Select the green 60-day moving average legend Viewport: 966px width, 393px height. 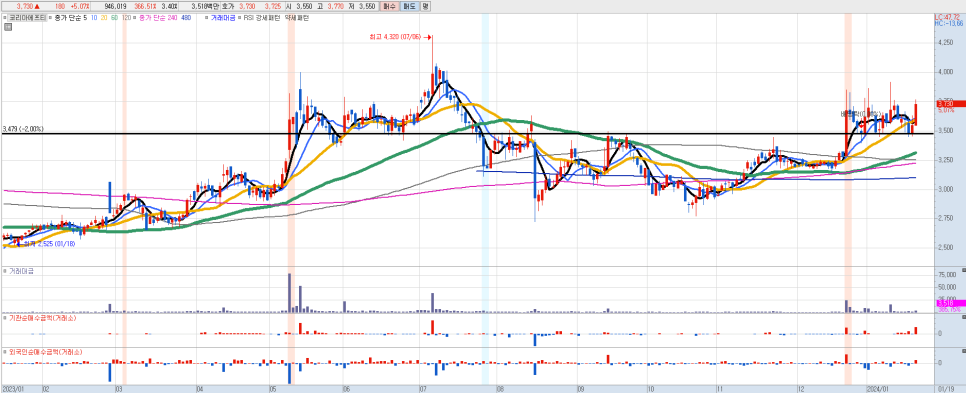(x=115, y=18)
